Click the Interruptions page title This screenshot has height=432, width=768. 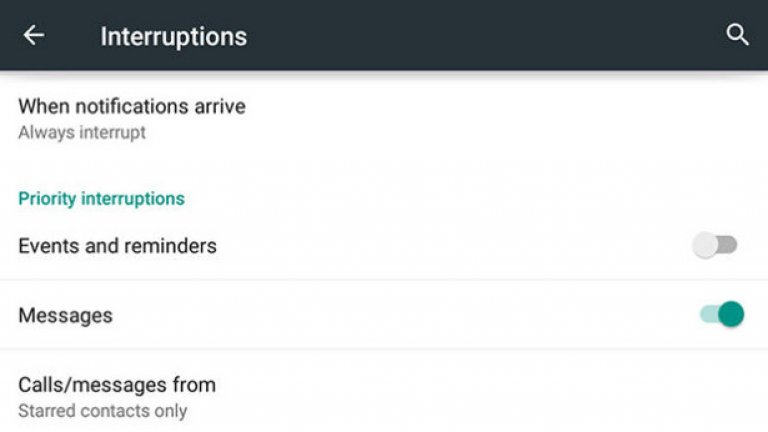click(x=173, y=37)
